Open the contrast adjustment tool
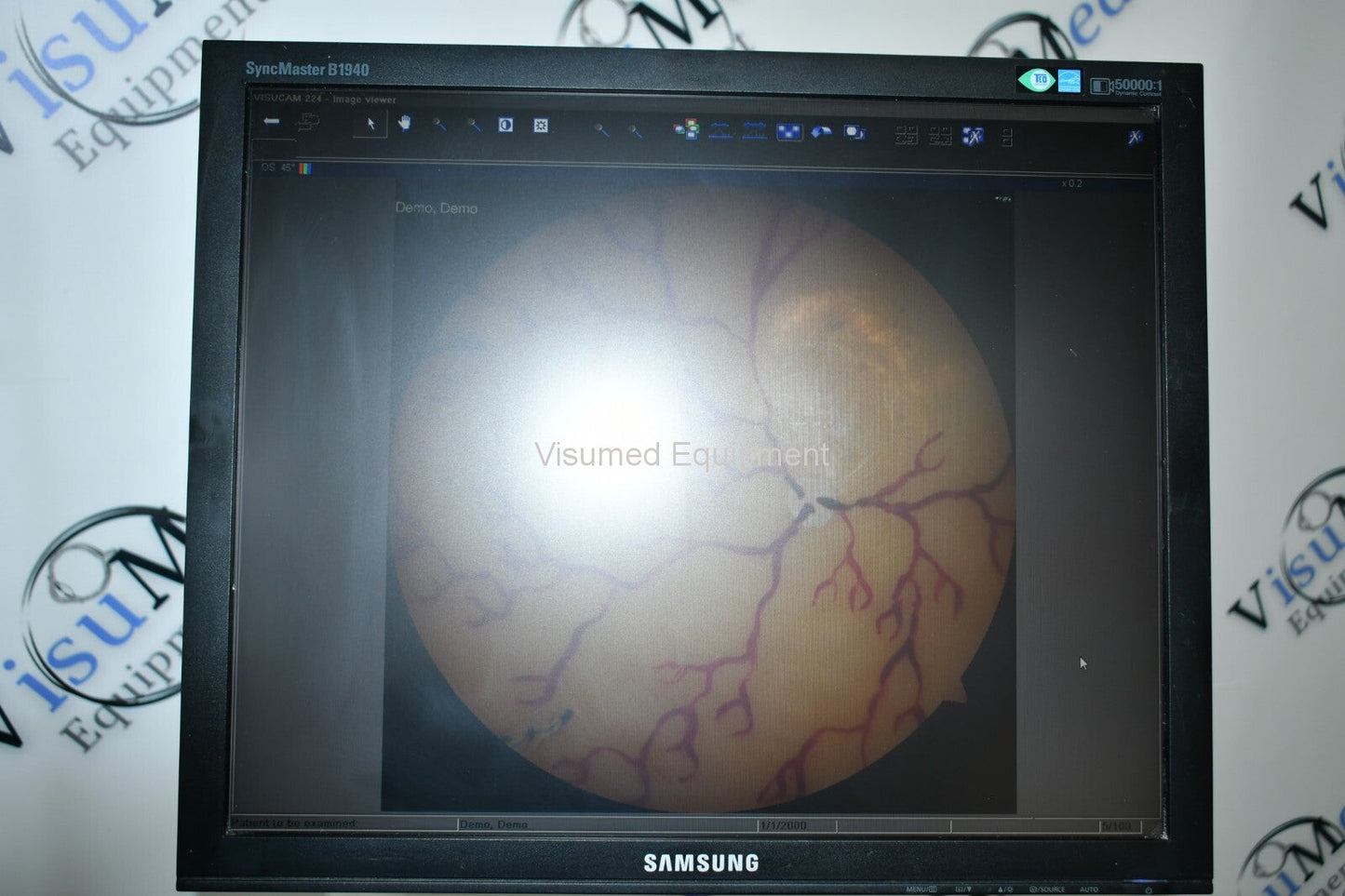The image size is (1345, 896). point(505,125)
